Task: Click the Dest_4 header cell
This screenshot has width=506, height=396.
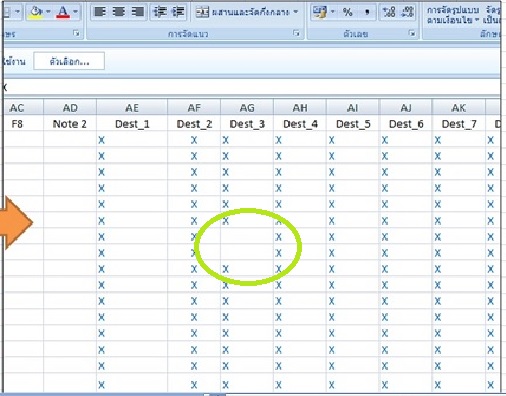Action: 300,124
